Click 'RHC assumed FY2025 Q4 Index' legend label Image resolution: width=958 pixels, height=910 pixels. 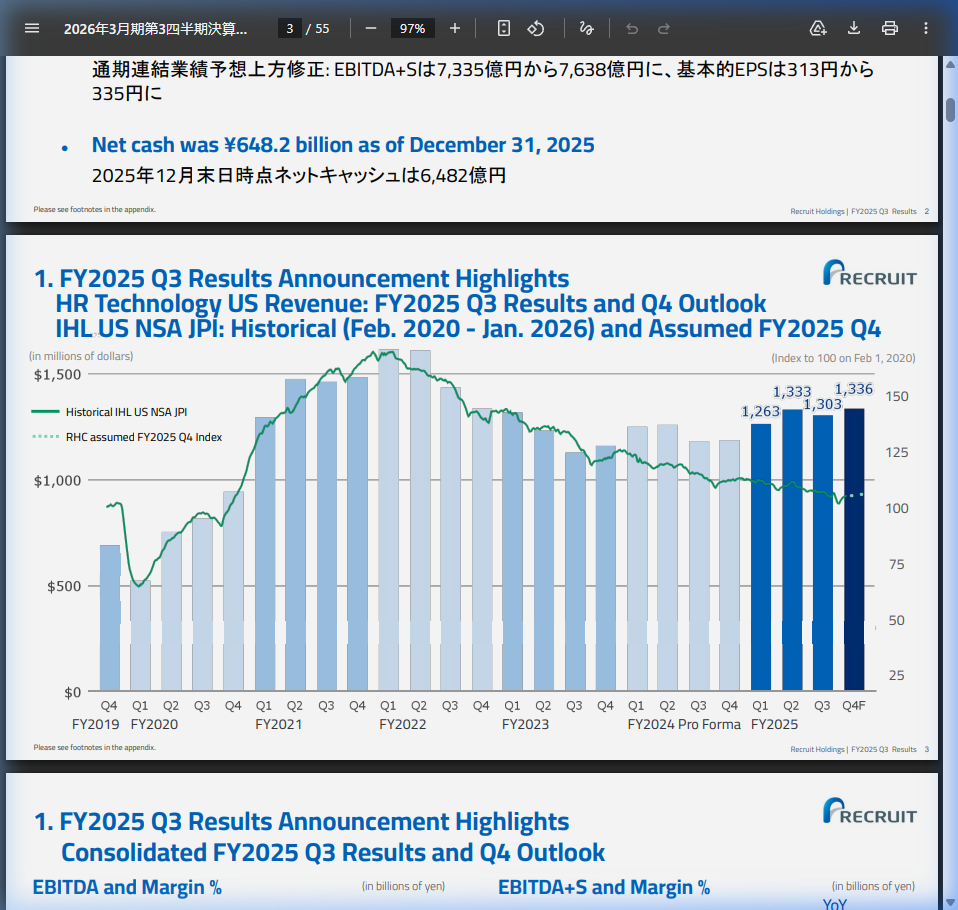[144, 437]
